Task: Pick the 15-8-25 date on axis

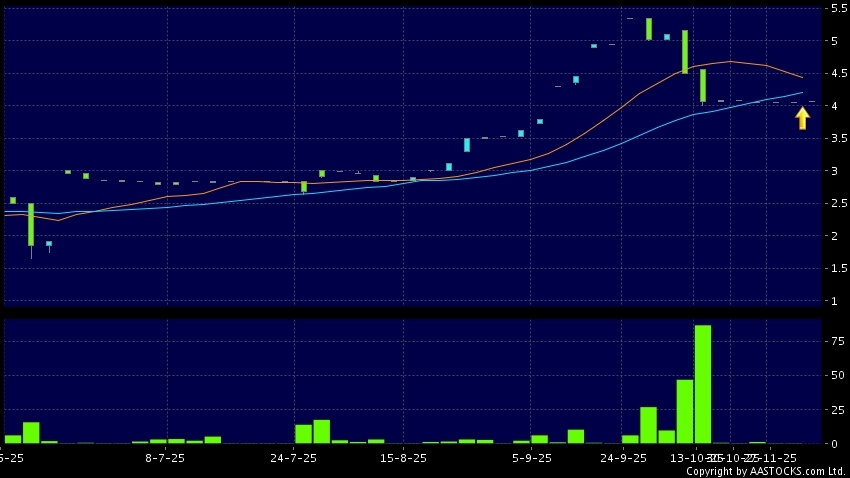Action: point(405,458)
